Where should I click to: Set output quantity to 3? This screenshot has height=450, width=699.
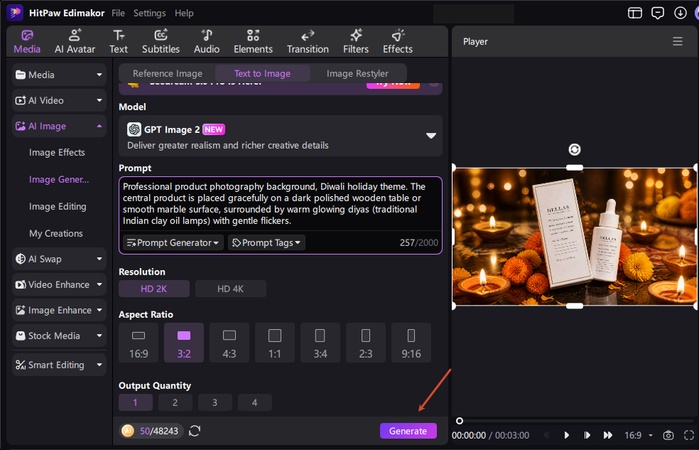coord(215,402)
